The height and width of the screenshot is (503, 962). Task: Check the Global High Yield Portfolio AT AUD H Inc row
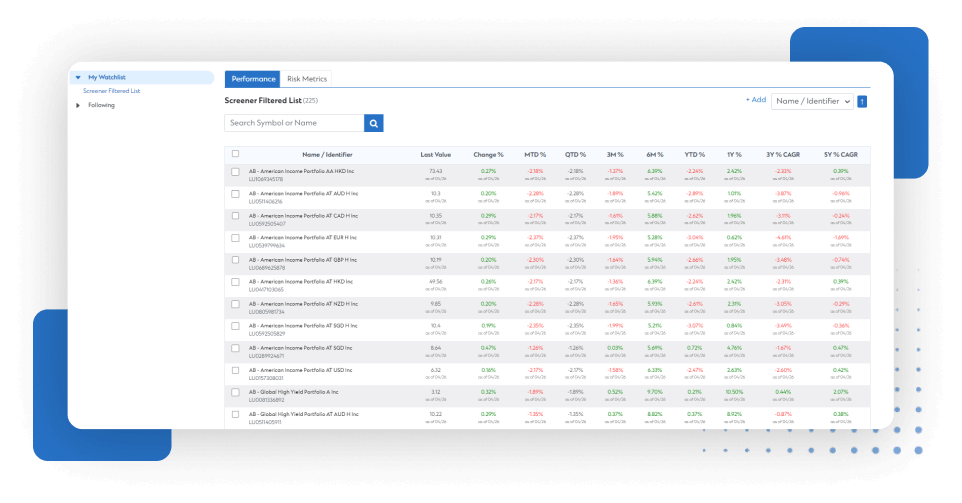coord(236,415)
